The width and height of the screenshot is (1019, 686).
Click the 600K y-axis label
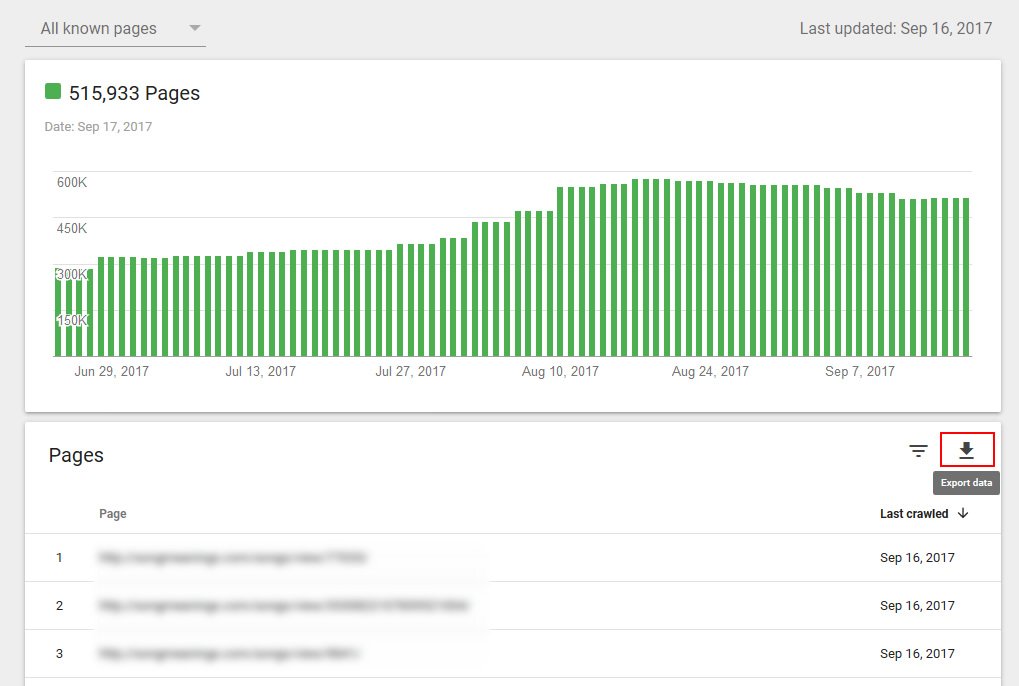(x=71, y=183)
